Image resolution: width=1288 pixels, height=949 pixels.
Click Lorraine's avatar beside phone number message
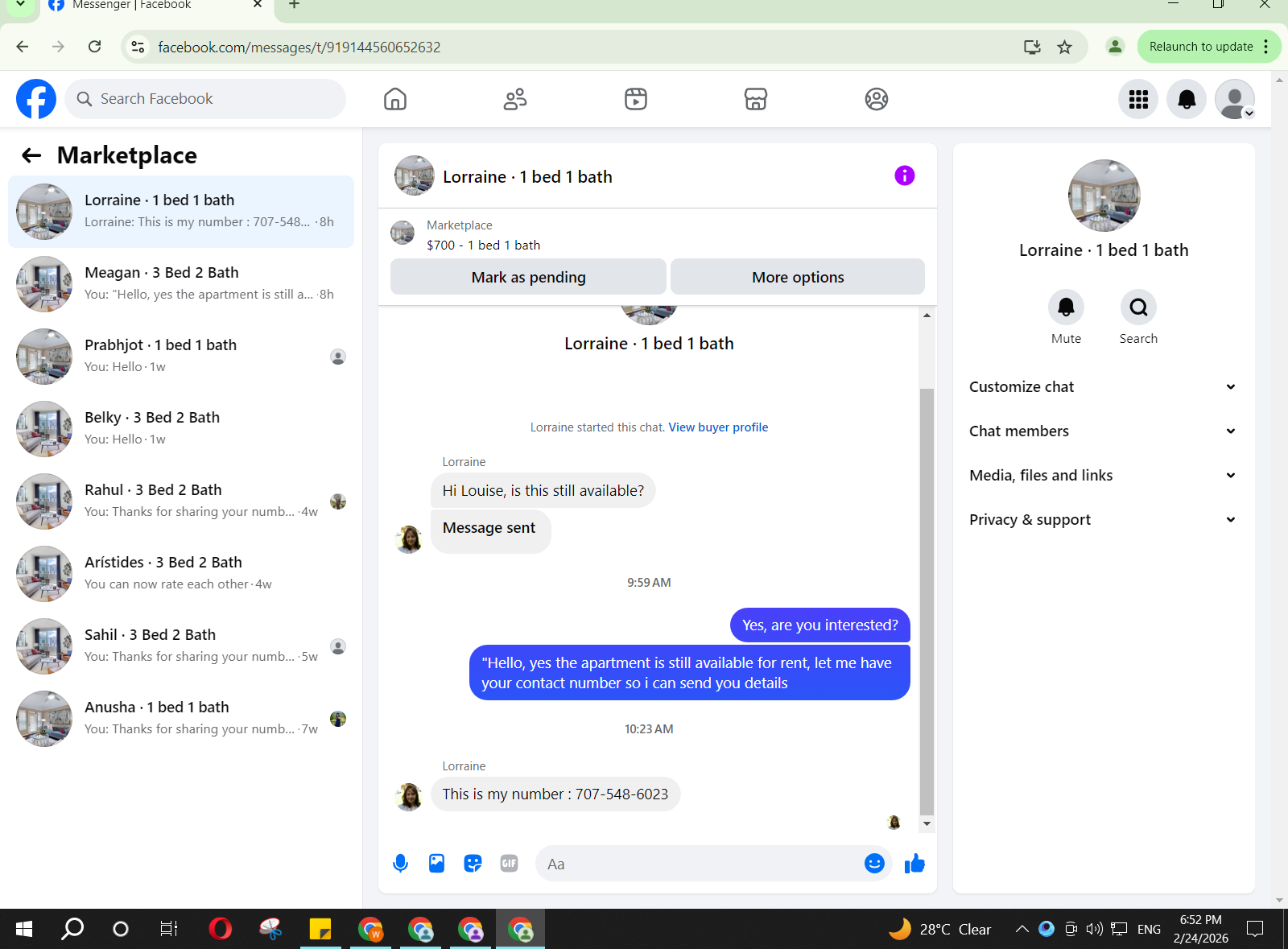[x=409, y=797]
